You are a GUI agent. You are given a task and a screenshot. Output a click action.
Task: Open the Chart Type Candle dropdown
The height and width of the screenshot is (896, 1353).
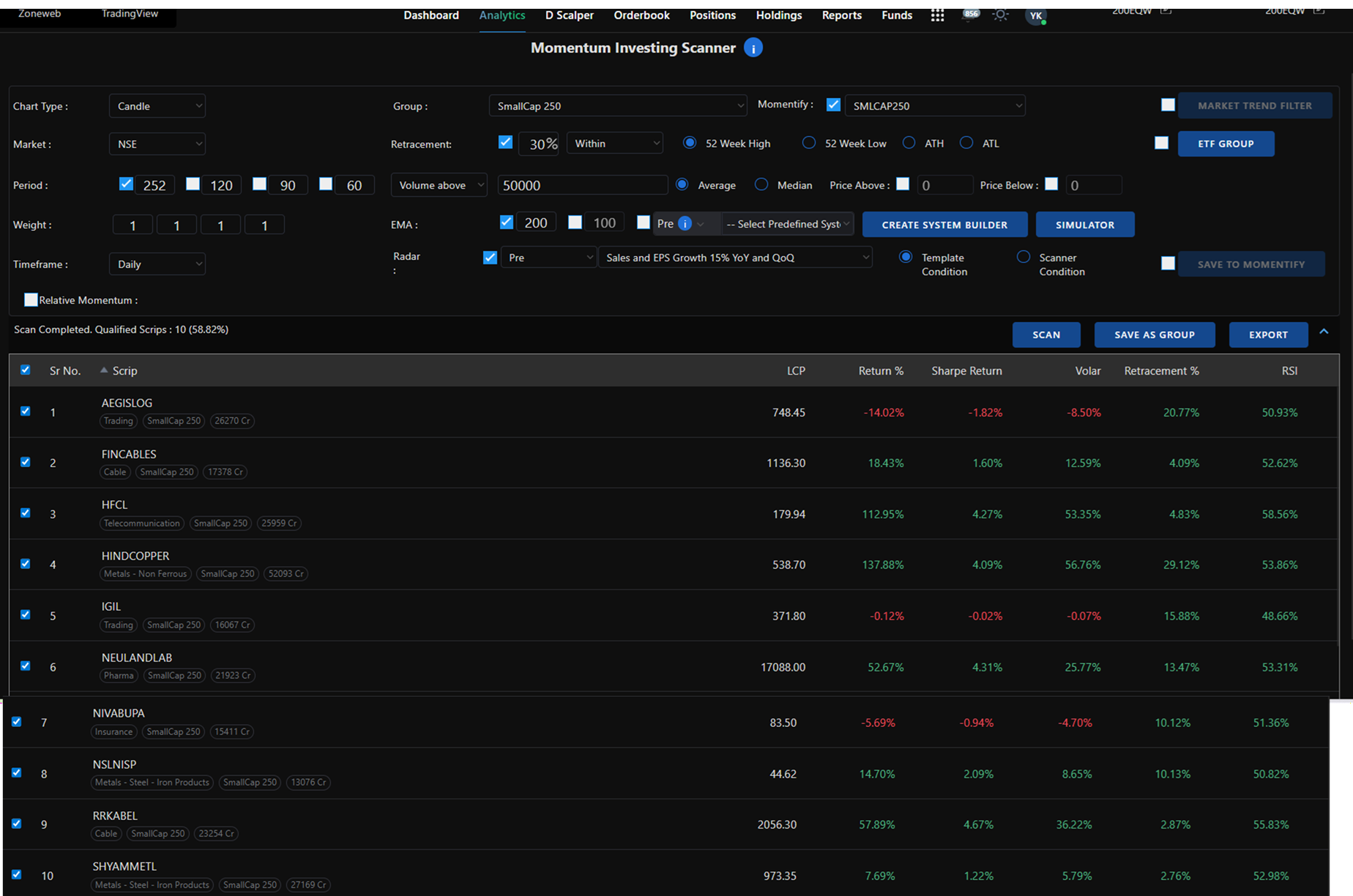(157, 106)
